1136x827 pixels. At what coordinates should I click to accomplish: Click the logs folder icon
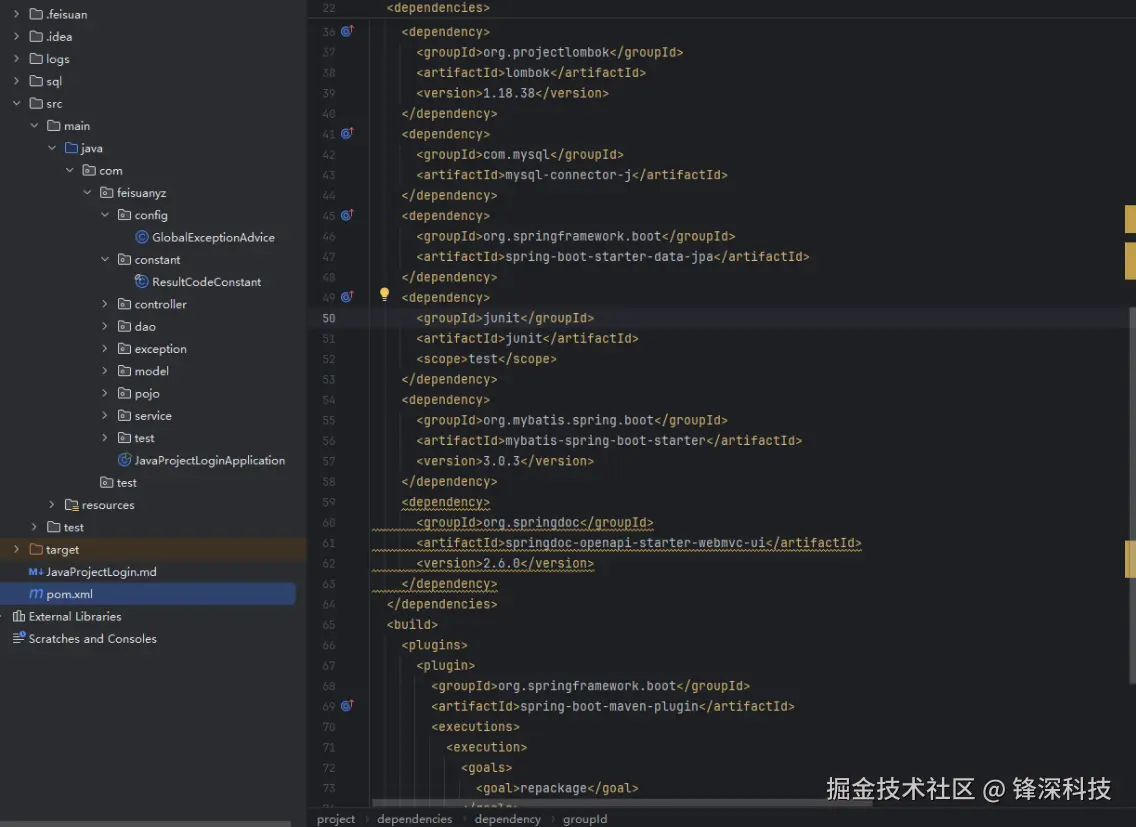[36, 59]
